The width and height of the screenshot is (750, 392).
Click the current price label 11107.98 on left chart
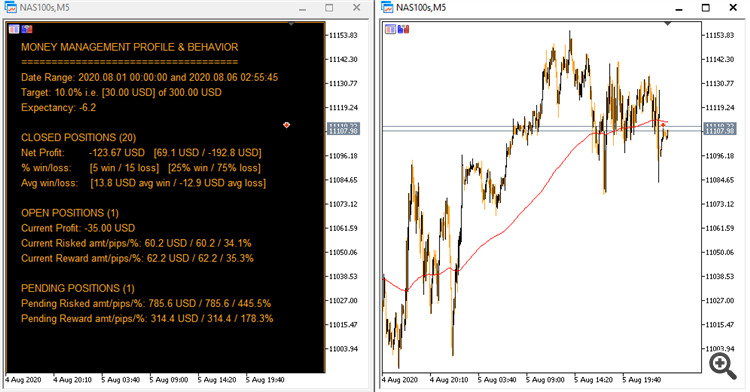tap(343, 131)
